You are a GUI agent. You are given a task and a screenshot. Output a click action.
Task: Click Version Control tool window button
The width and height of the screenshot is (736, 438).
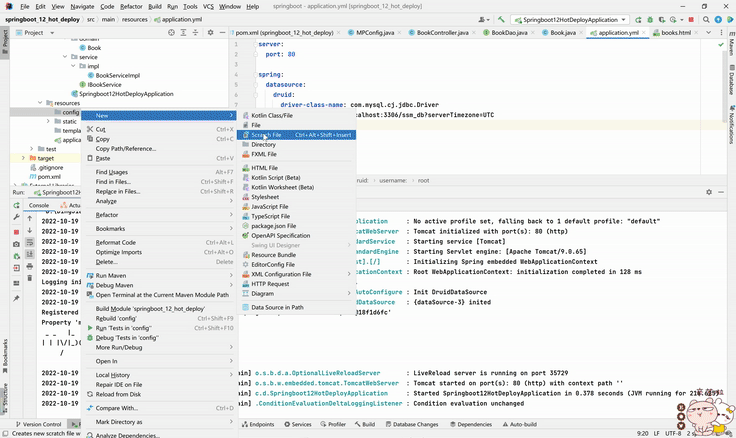(38, 424)
